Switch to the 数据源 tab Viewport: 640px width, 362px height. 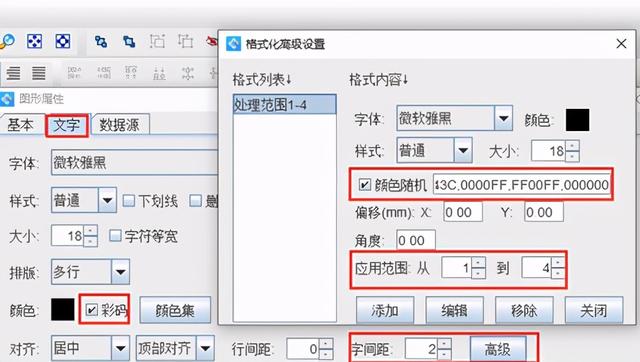tap(119, 124)
